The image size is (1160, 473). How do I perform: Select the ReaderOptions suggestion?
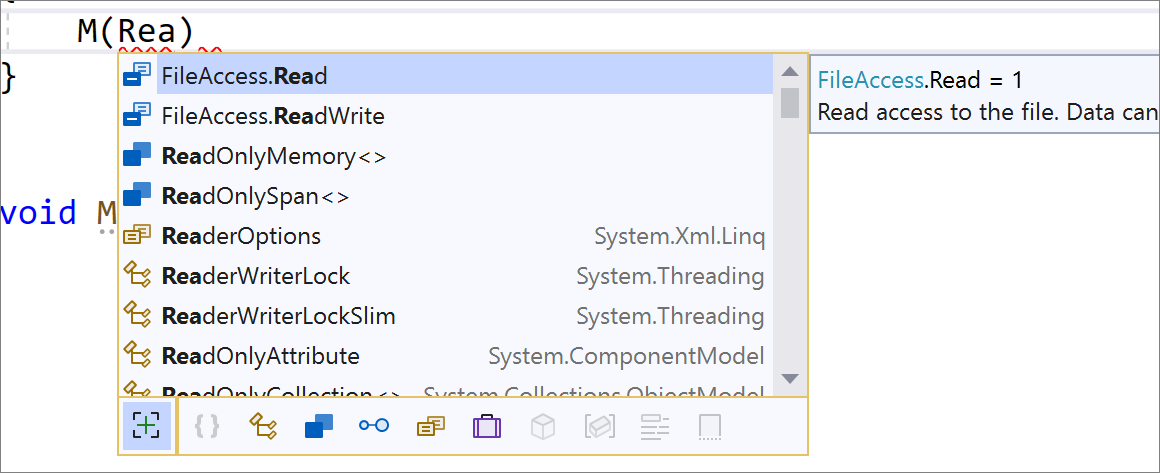[448, 235]
